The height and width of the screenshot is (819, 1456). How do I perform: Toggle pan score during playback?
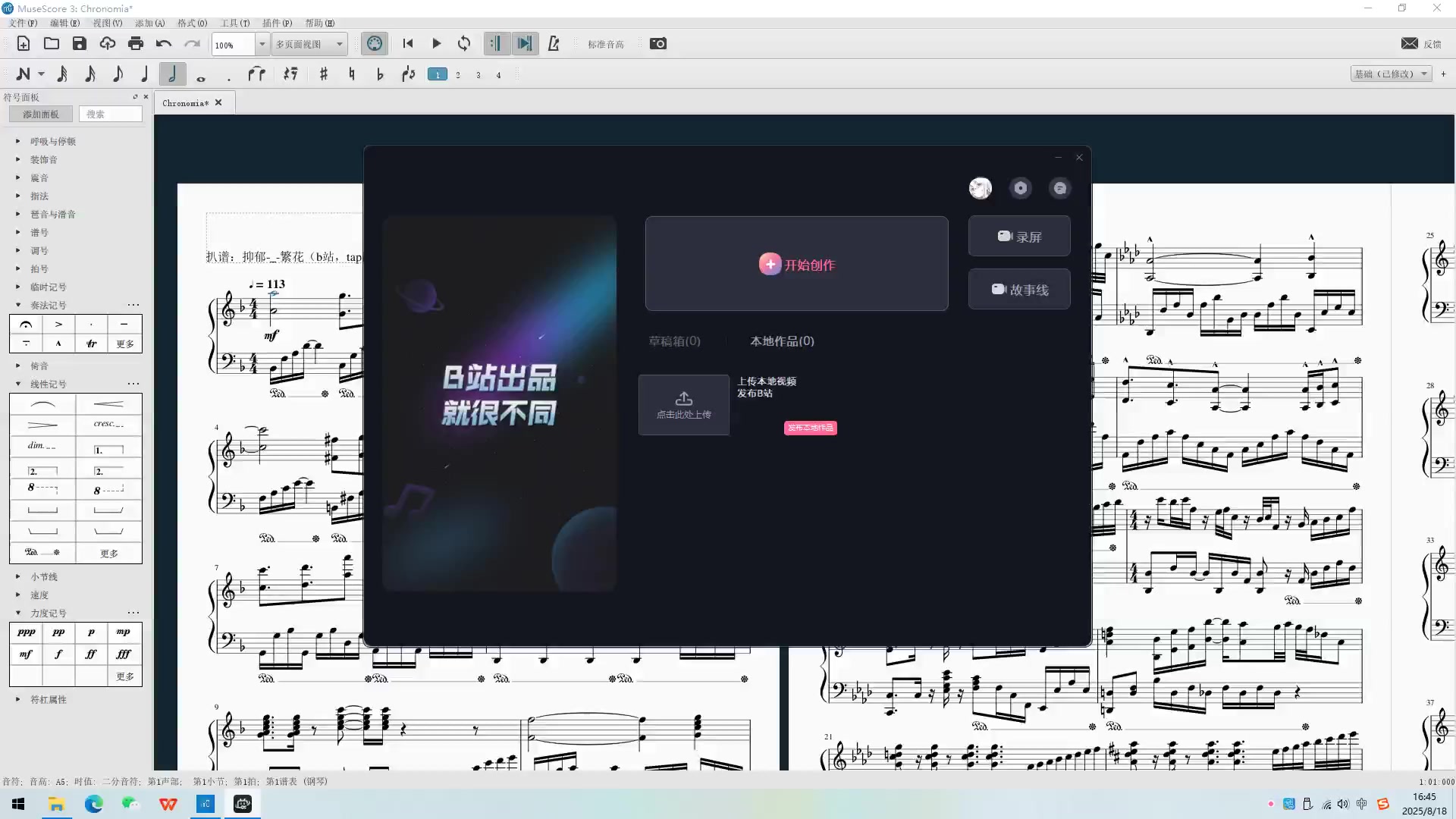coord(525,44)
